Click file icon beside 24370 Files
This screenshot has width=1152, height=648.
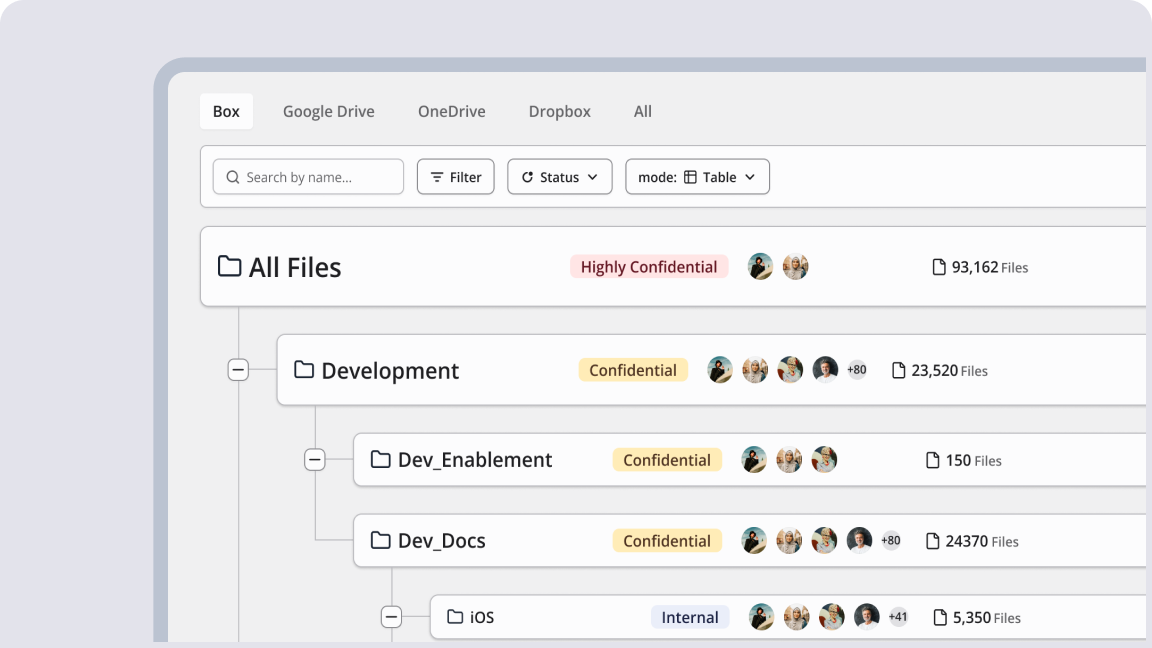(x=932, y=541)
